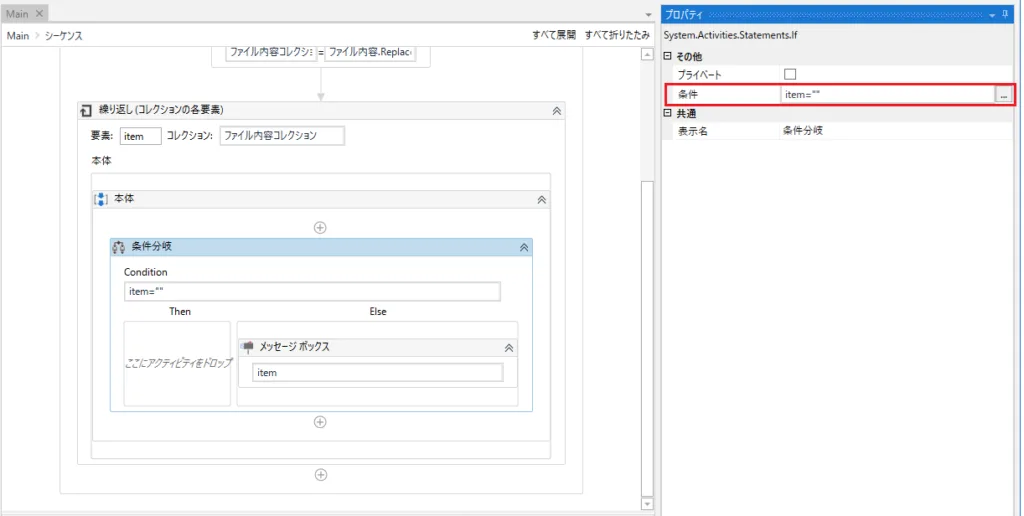Image resolution: width=1024 pixels, height=516 pixels.
Task: Select the シーケンス breadcrumb item
Action: coord(63,35)
